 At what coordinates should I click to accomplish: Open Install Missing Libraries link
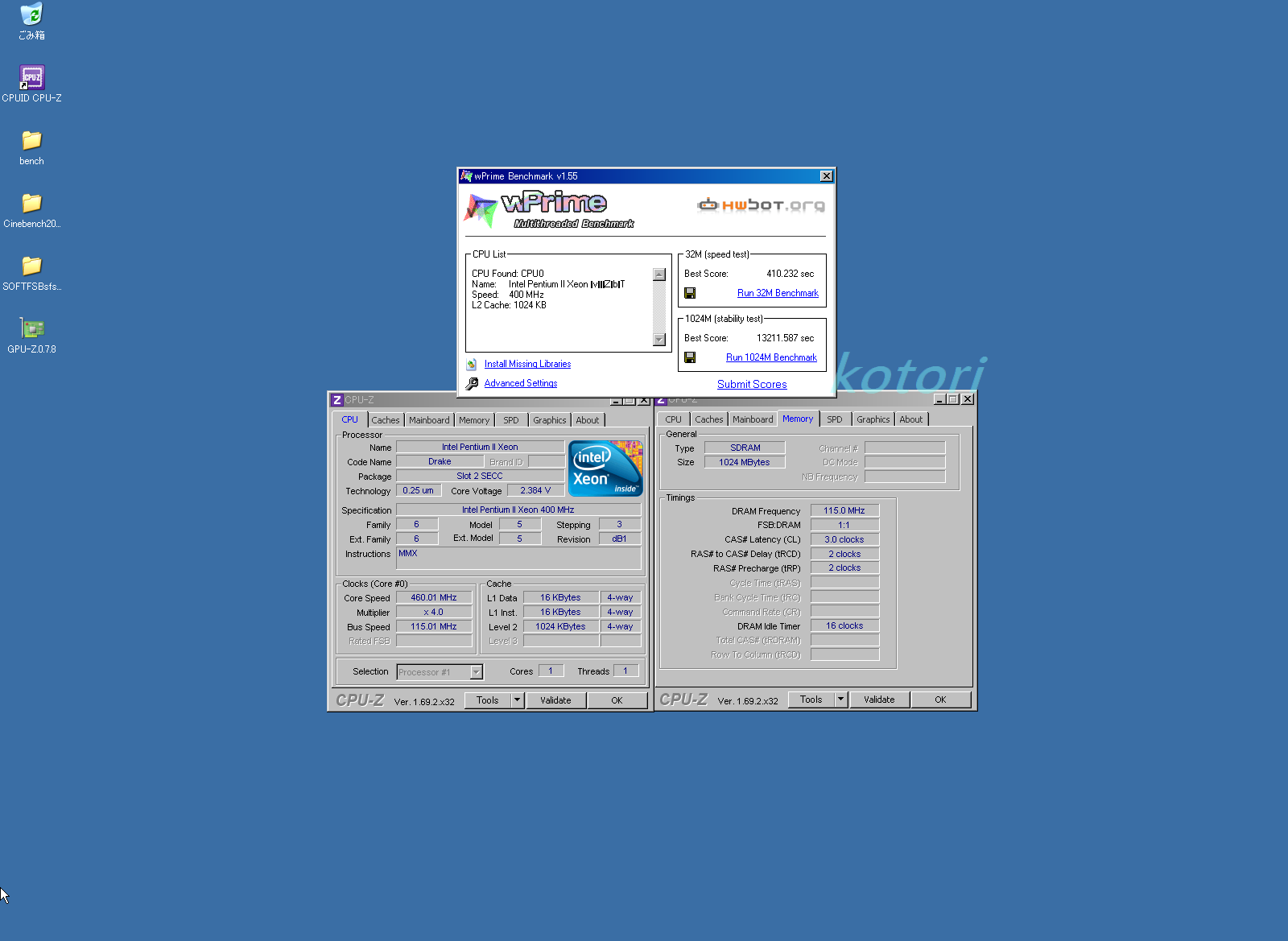527,364
